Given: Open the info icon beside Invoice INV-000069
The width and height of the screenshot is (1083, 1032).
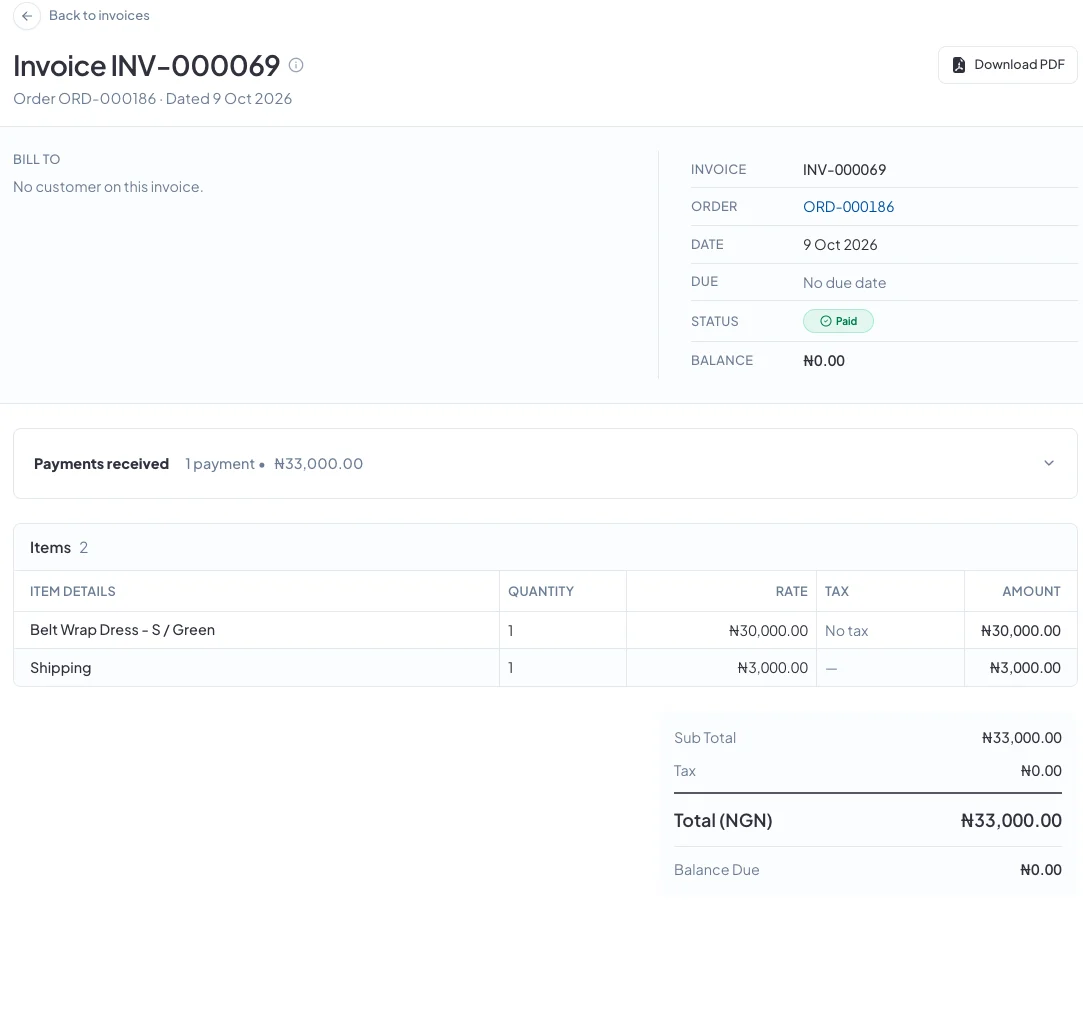Looking at the screenshot, I should pos(296,65).
